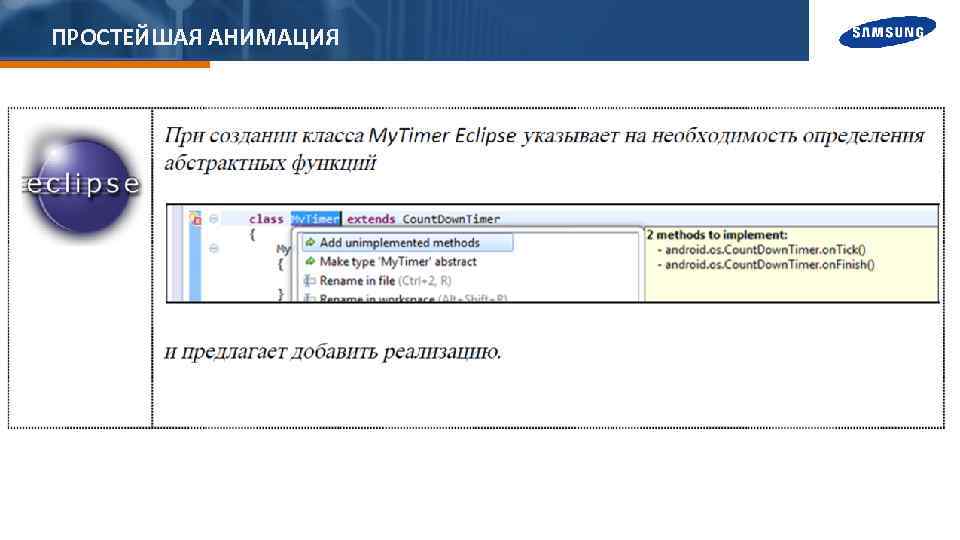The height and width of the screenshot is (540, 960).
Task: Click green icon beside 'Add unimplemented methods'
Action: coord(310,242)
